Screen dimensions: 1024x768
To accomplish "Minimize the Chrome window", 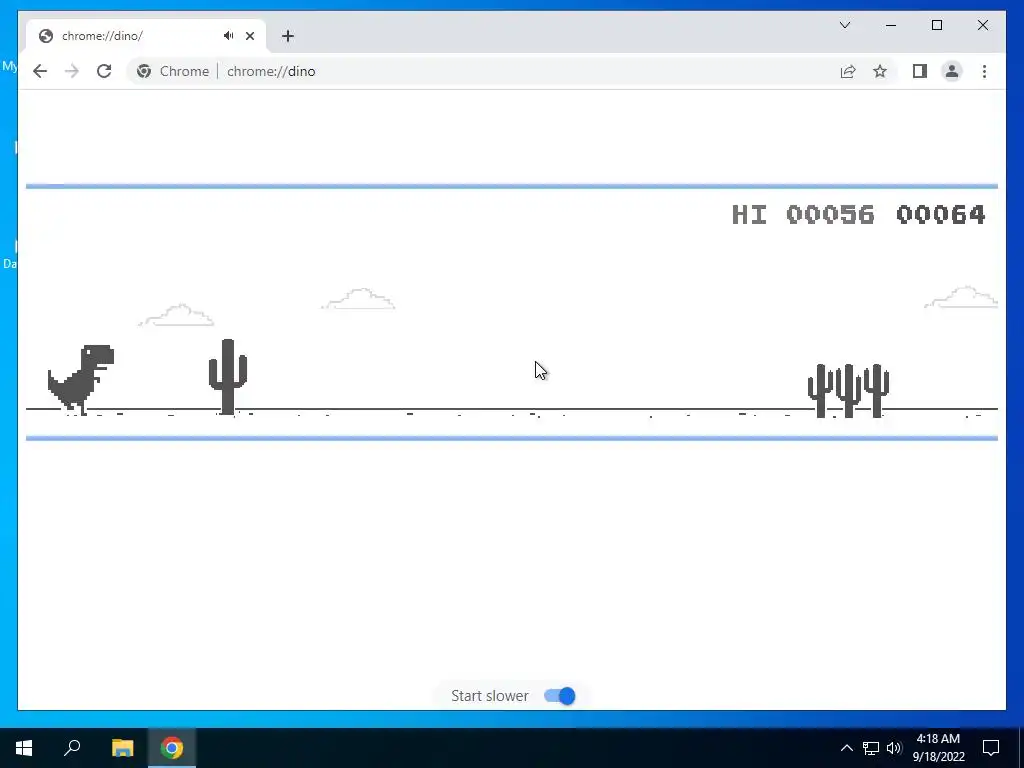I will point(891,25).
